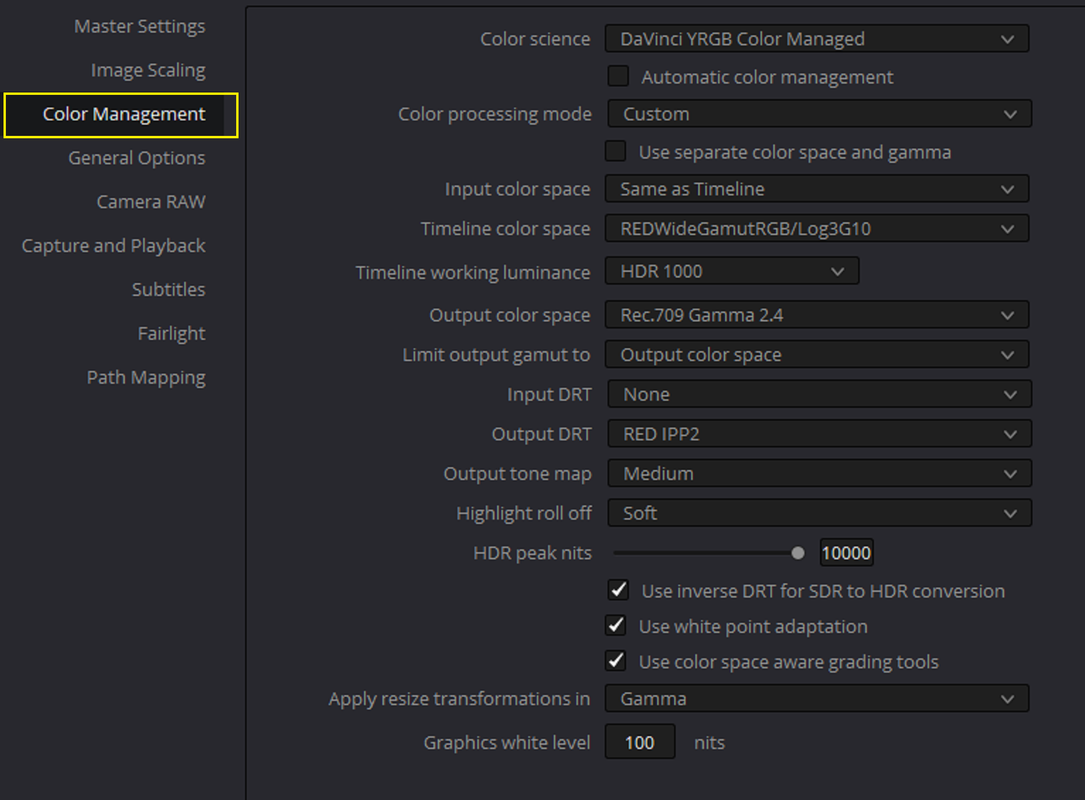Screen dimensions: 1085x800
Task: Open Timeline working luminance dropdown
Action: tap(732, 271)
